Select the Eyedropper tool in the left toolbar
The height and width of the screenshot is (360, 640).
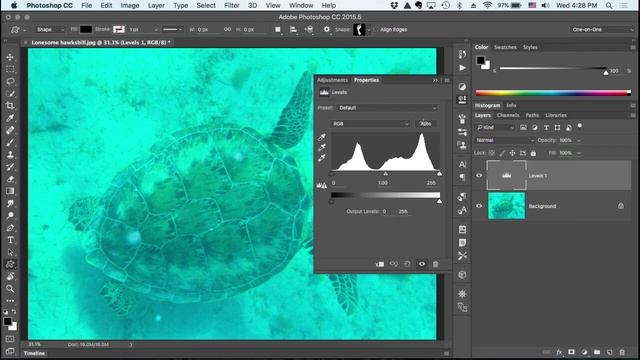10,118
